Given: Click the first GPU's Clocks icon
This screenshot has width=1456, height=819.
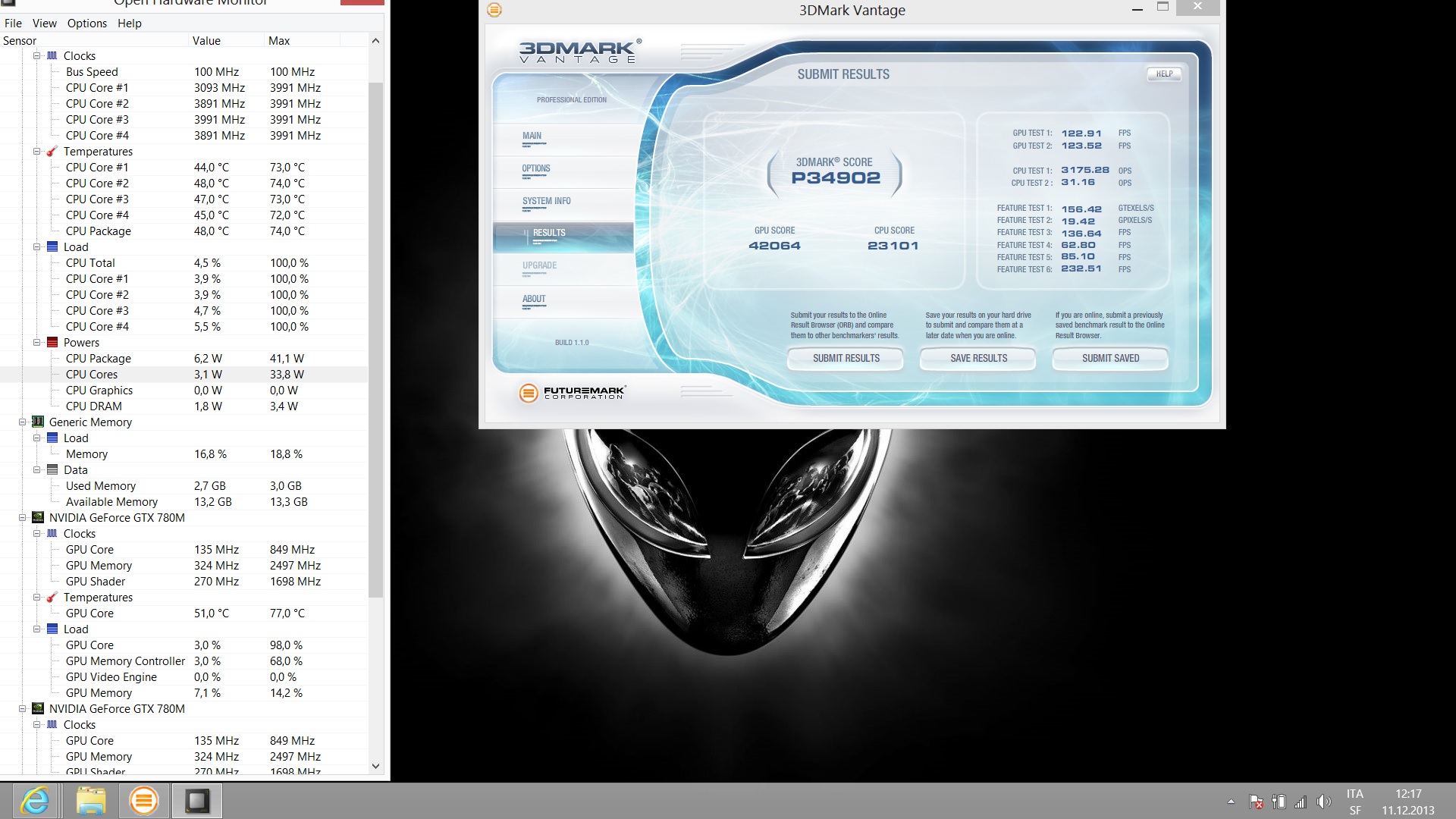Looking at the screenshot, I should (52, 534).
